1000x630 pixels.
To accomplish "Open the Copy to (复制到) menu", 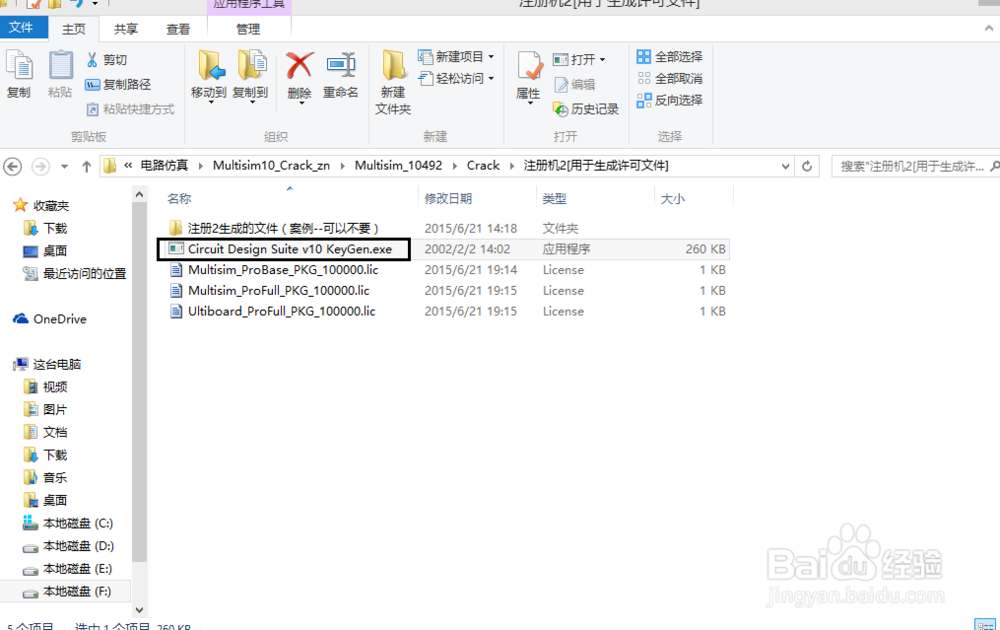I will pyautogui.click(x=251, y=76).
